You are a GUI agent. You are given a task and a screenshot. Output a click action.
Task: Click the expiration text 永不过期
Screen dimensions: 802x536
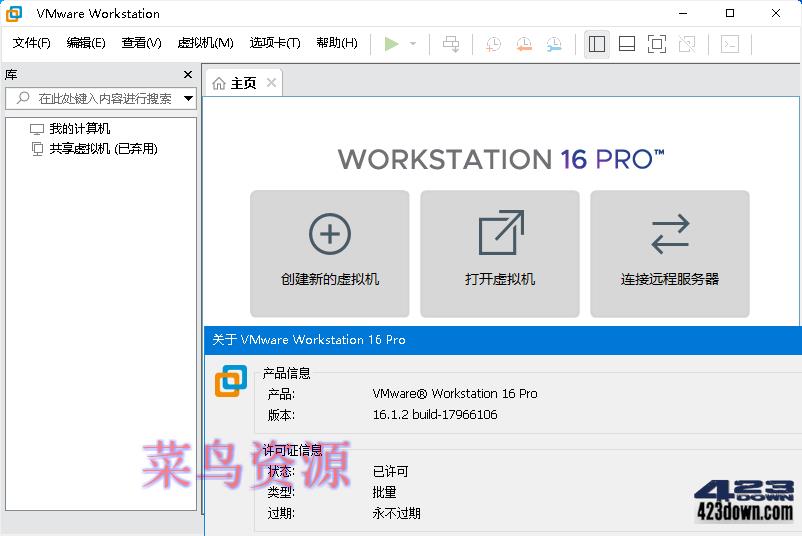pyautogui.click(x=396, y=513)
